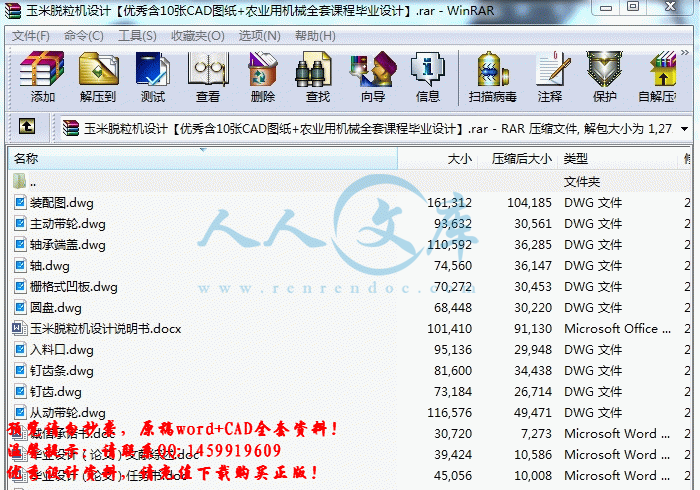Open the 收藏夹(O) menu
The width and height of the screenshot is (700, 490).
198,36
